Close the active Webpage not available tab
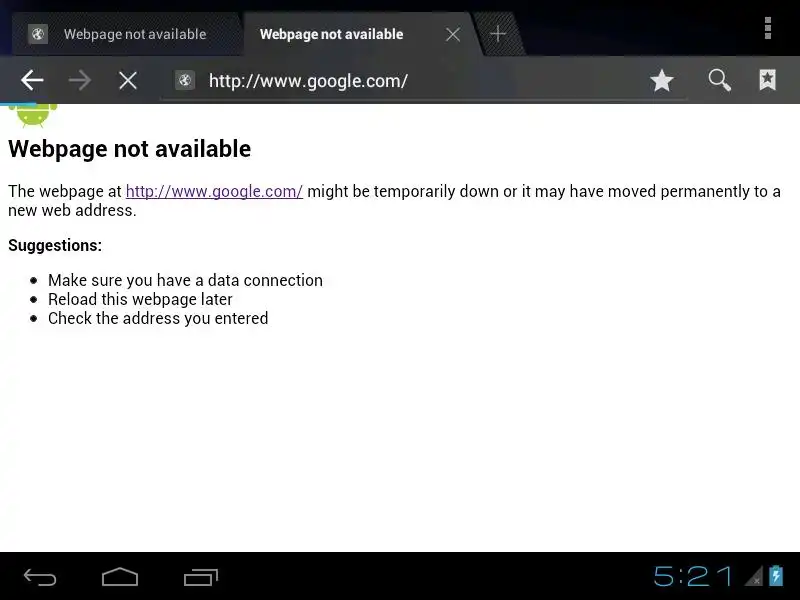The image size is (800, 600). point(453,34)
